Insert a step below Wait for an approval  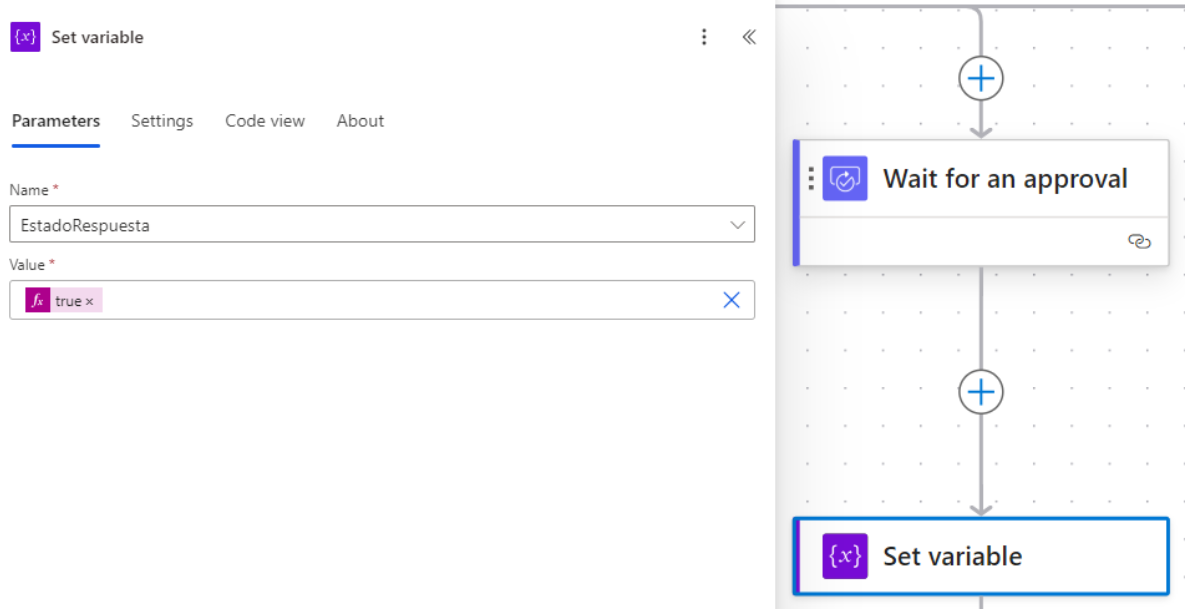click(981, 392)
